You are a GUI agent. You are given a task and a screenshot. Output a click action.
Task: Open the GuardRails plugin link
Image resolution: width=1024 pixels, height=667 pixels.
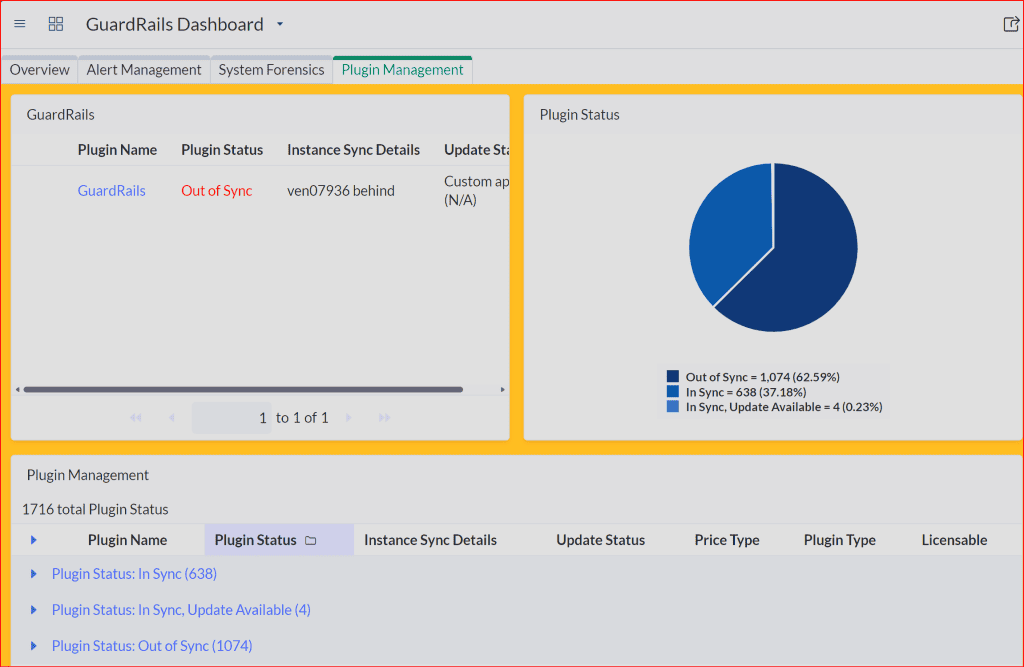[112, 191]
